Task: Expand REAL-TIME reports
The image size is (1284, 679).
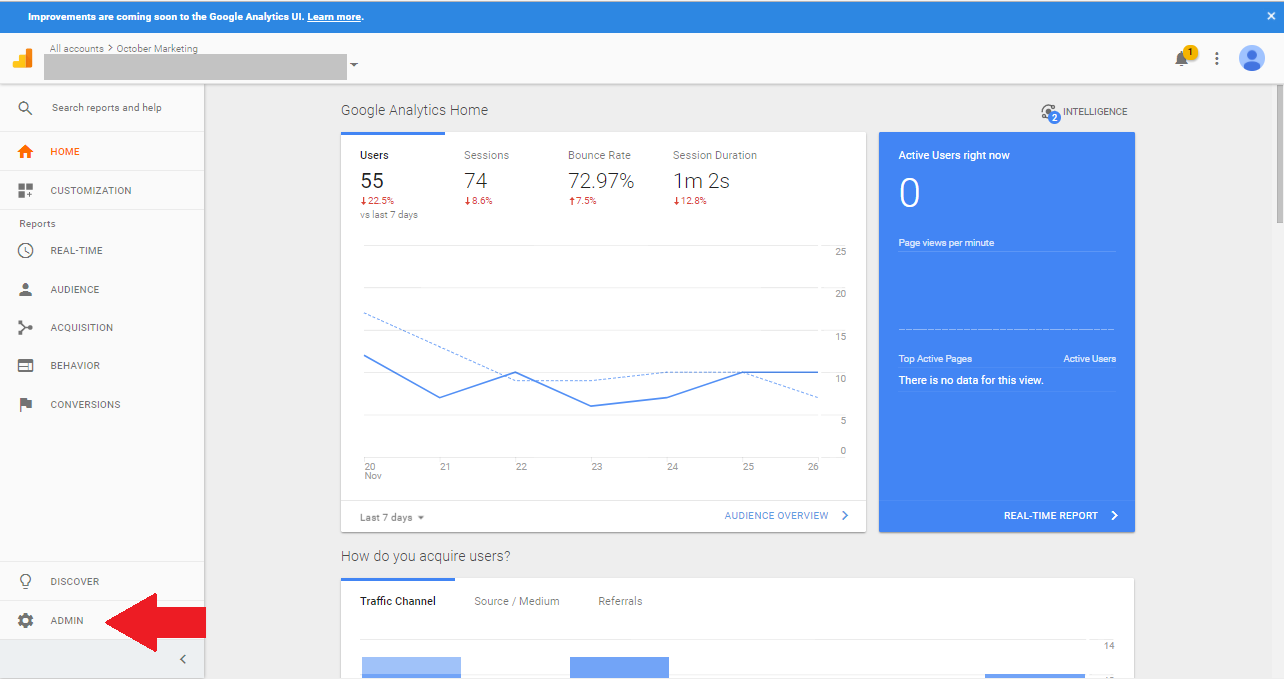Action: pos(77,251)
